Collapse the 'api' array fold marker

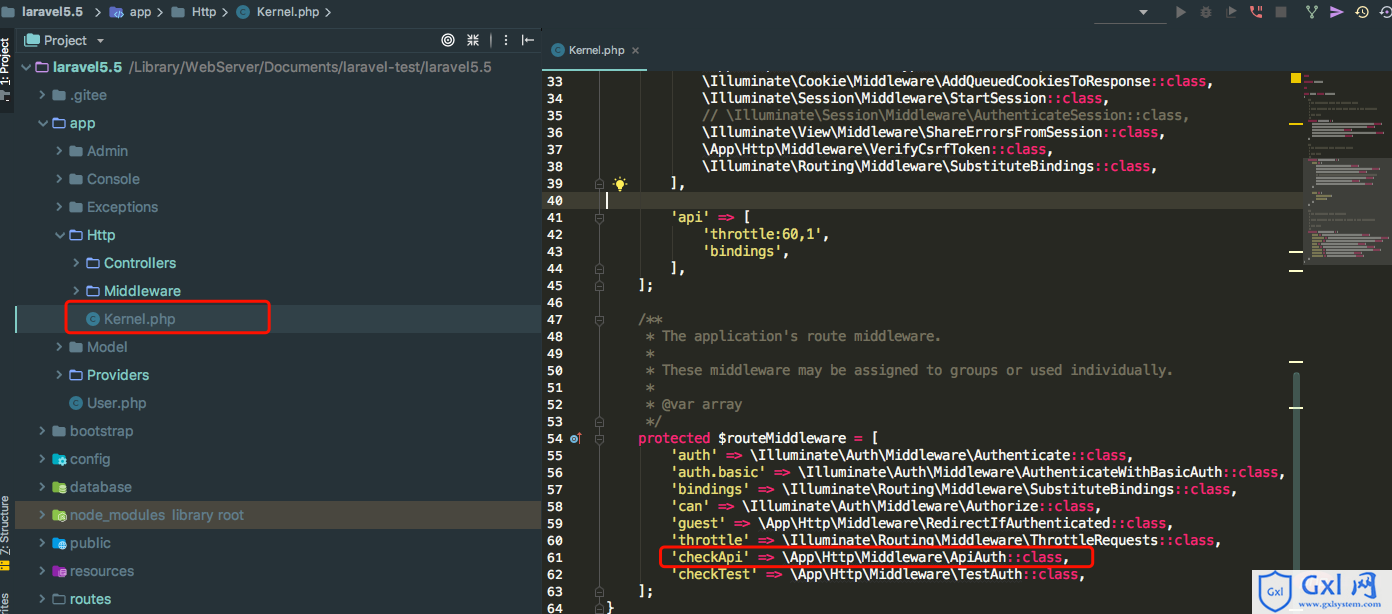(599, 217)
